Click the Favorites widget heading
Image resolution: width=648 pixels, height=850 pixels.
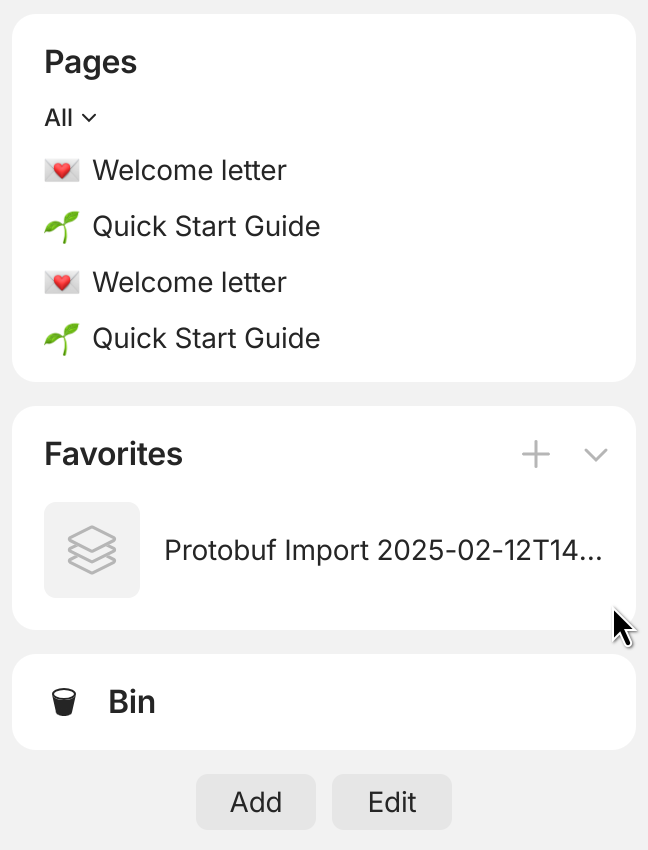click(x=113, y=454)
